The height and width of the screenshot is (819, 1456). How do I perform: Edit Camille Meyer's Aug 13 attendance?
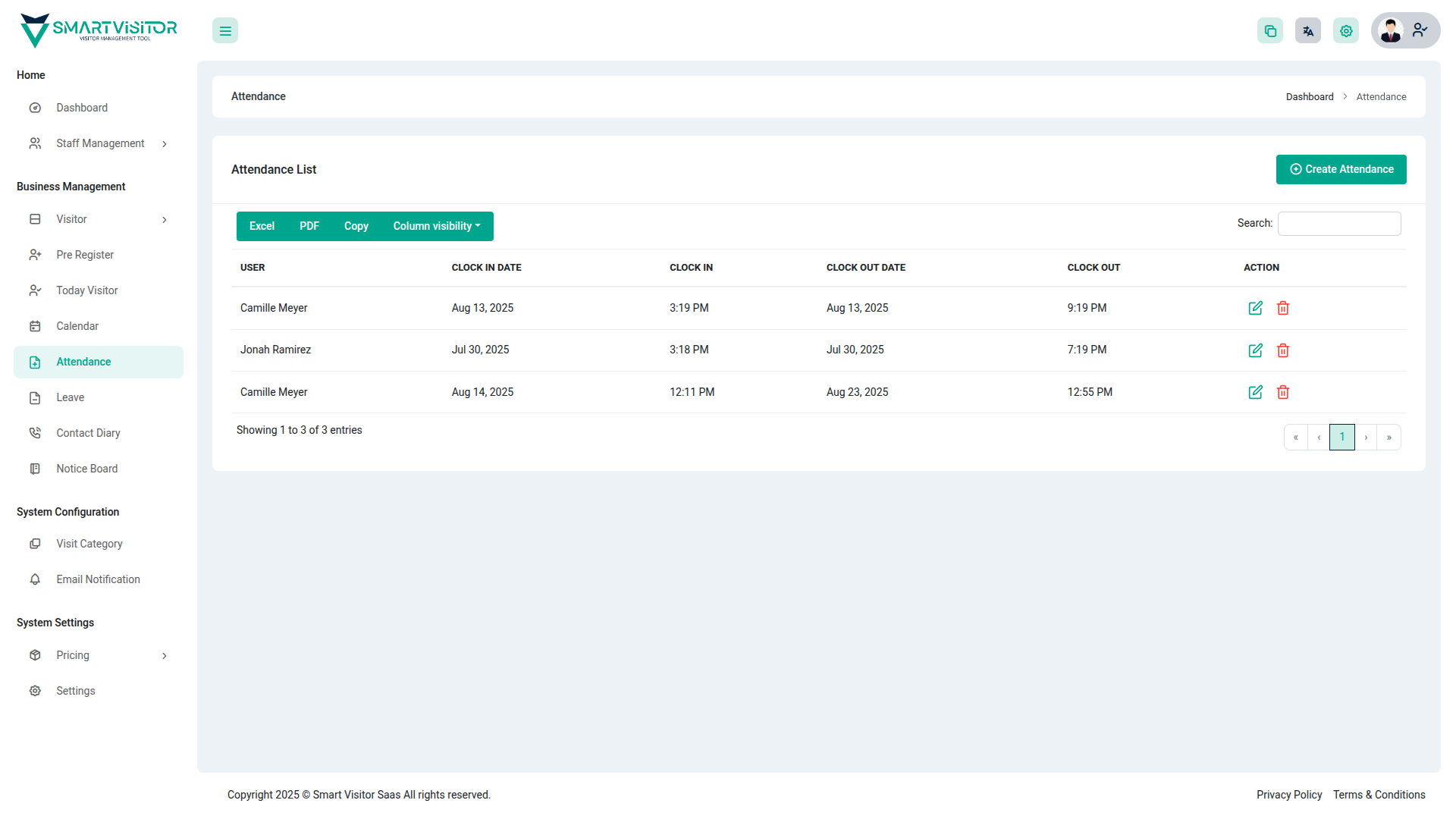point(1255,308)
